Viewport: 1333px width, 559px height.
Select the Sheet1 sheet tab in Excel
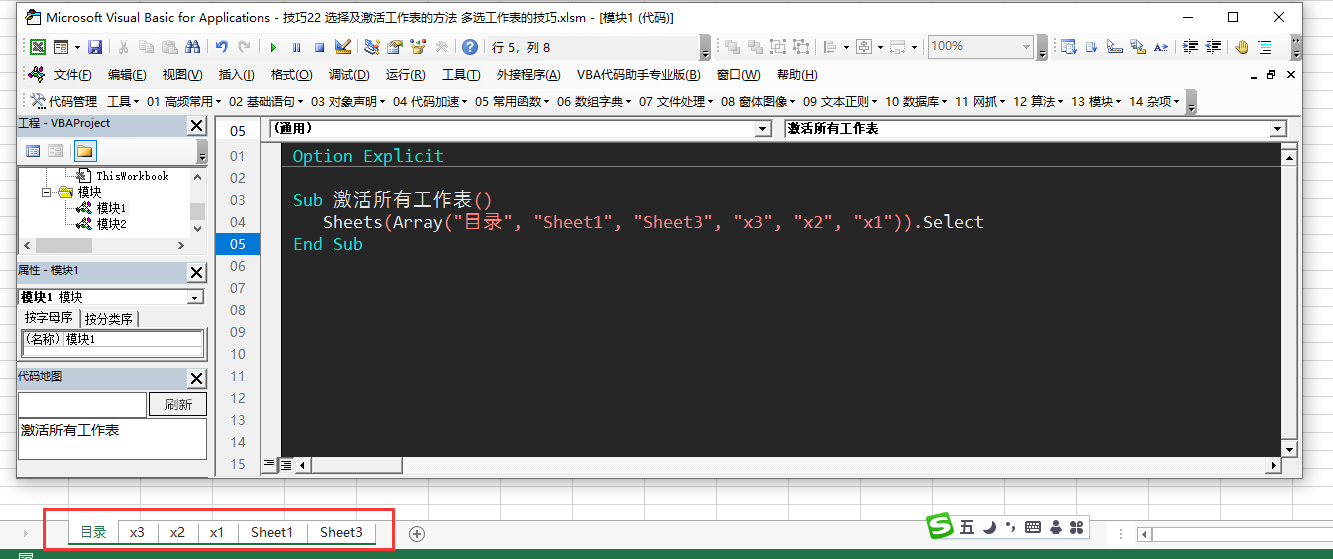pyautogui.click(x=272, y=532)
